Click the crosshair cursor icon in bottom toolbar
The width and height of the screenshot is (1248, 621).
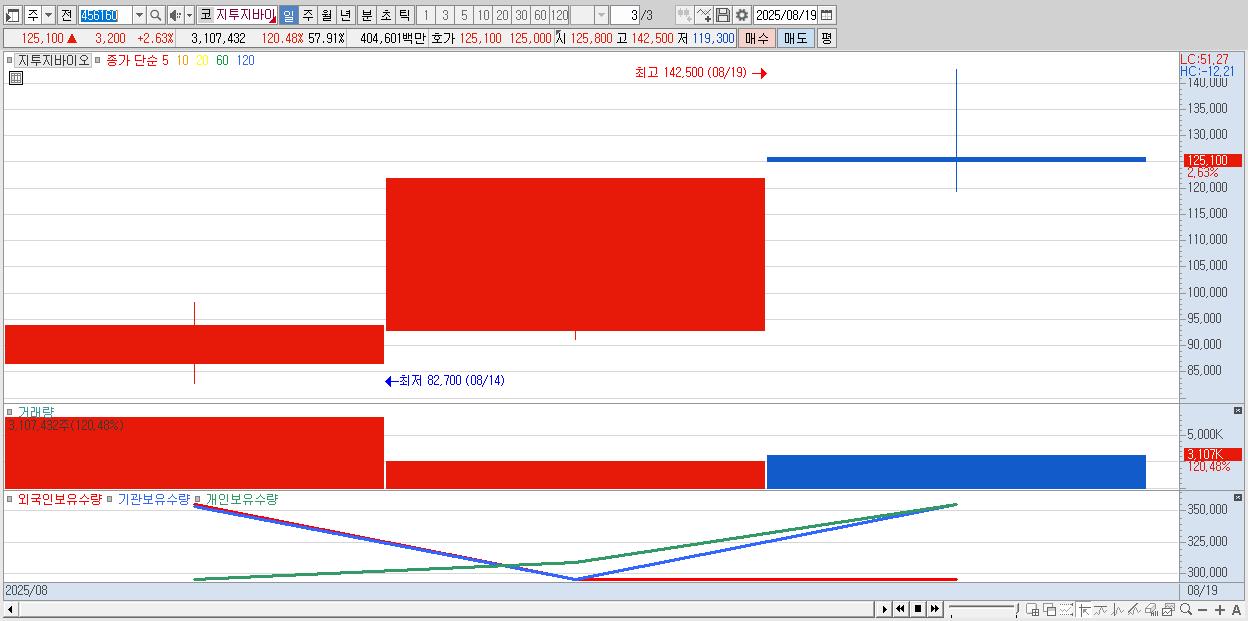click(1085, 609)
